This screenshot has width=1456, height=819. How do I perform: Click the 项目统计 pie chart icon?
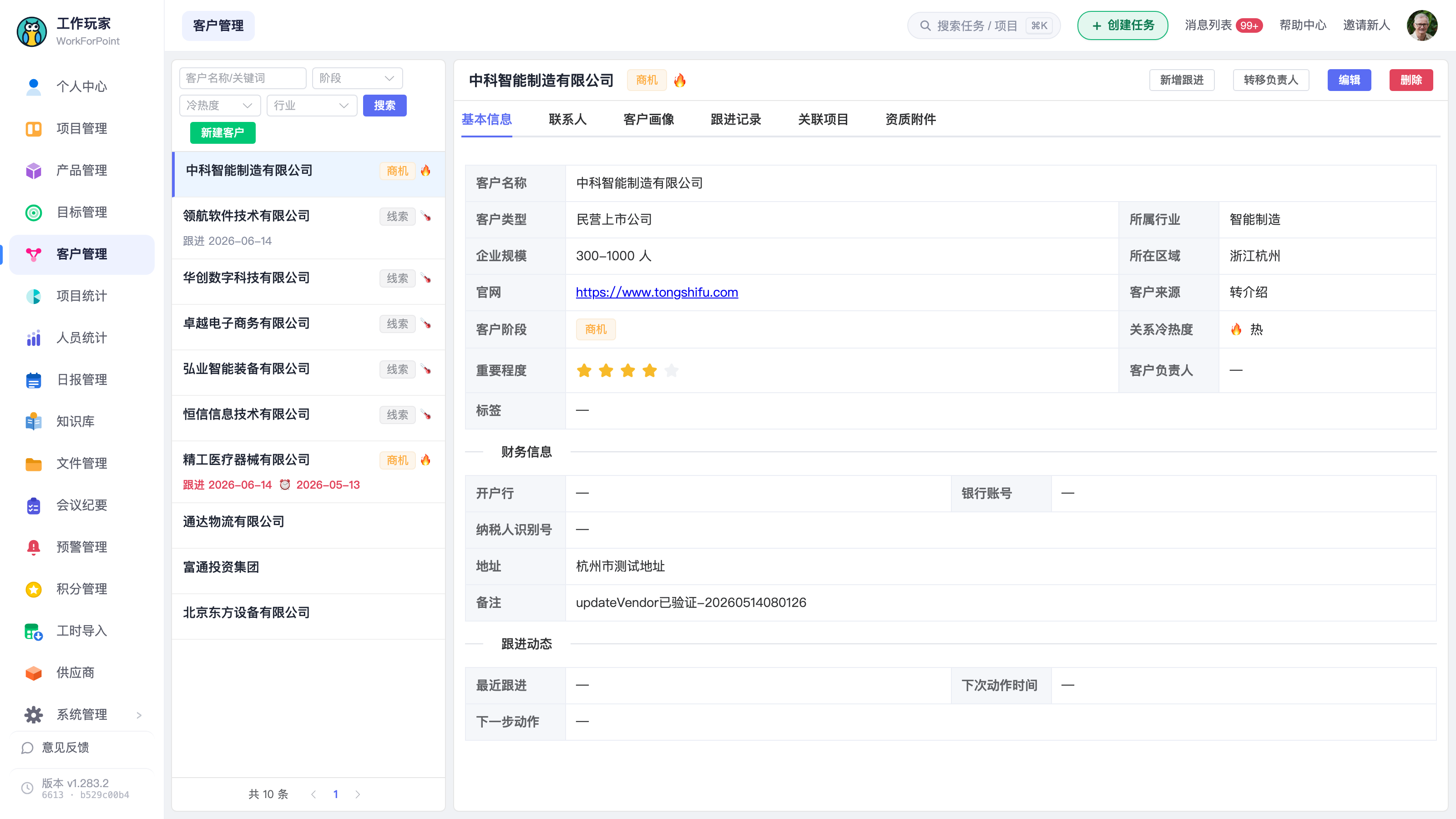(33, 296)
